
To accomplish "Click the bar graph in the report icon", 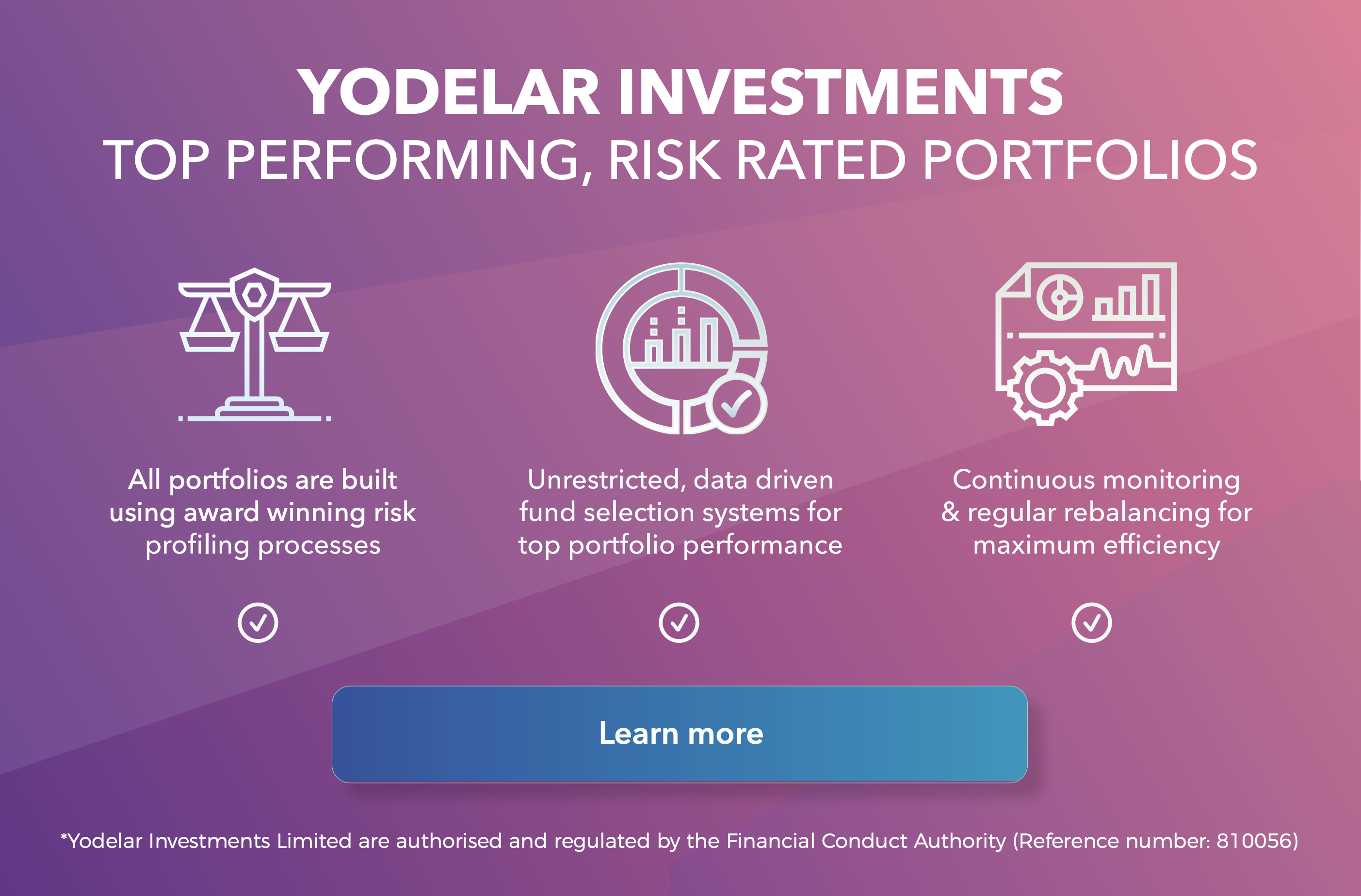I will pos(1128,297).
